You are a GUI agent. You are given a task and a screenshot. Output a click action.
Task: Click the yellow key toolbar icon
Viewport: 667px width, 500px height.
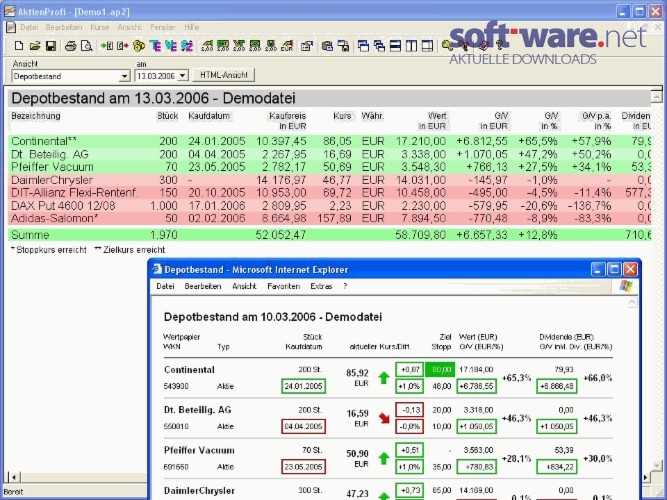(x=448, y=46)
